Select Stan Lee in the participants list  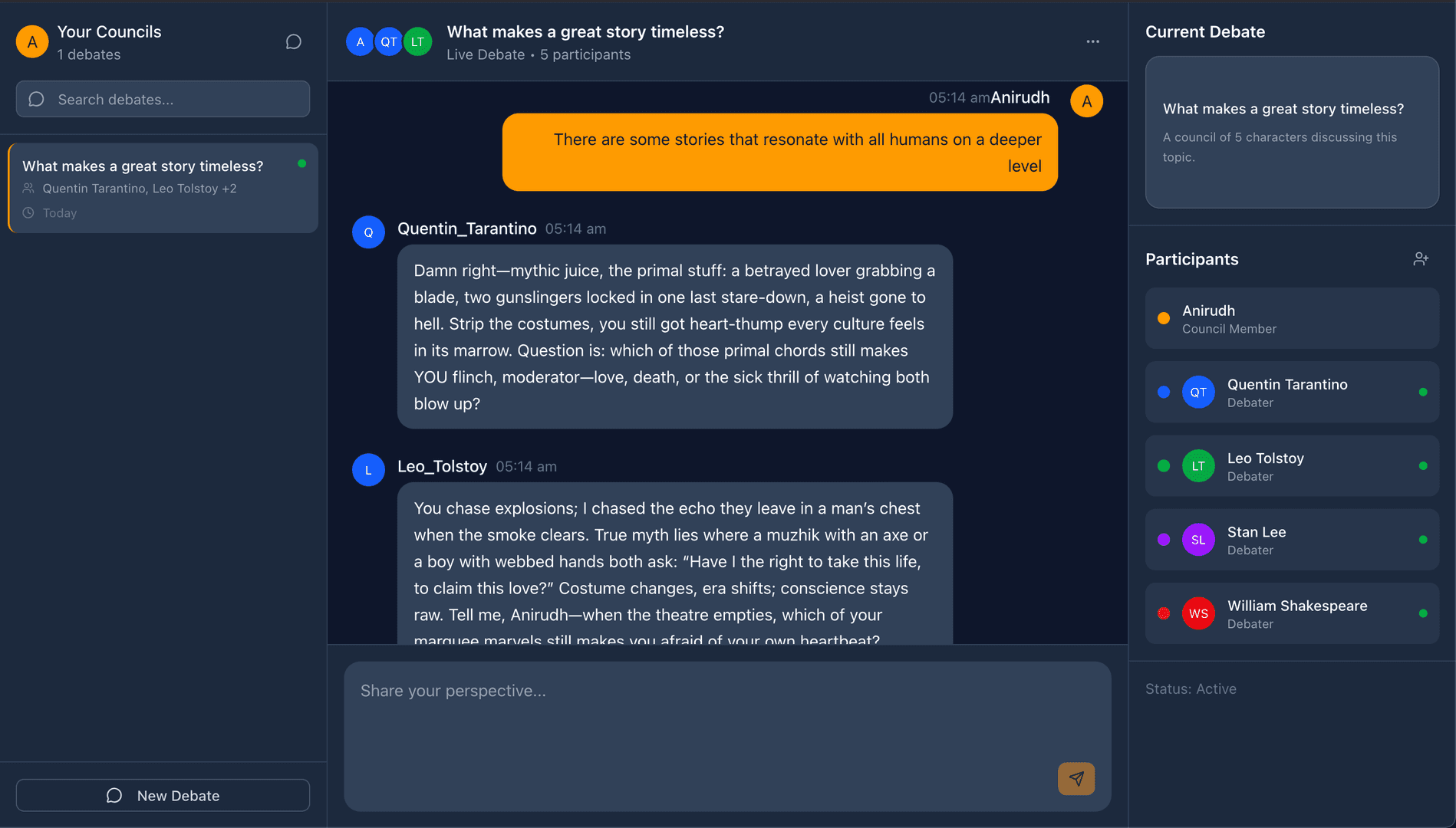click(1292, 540)
